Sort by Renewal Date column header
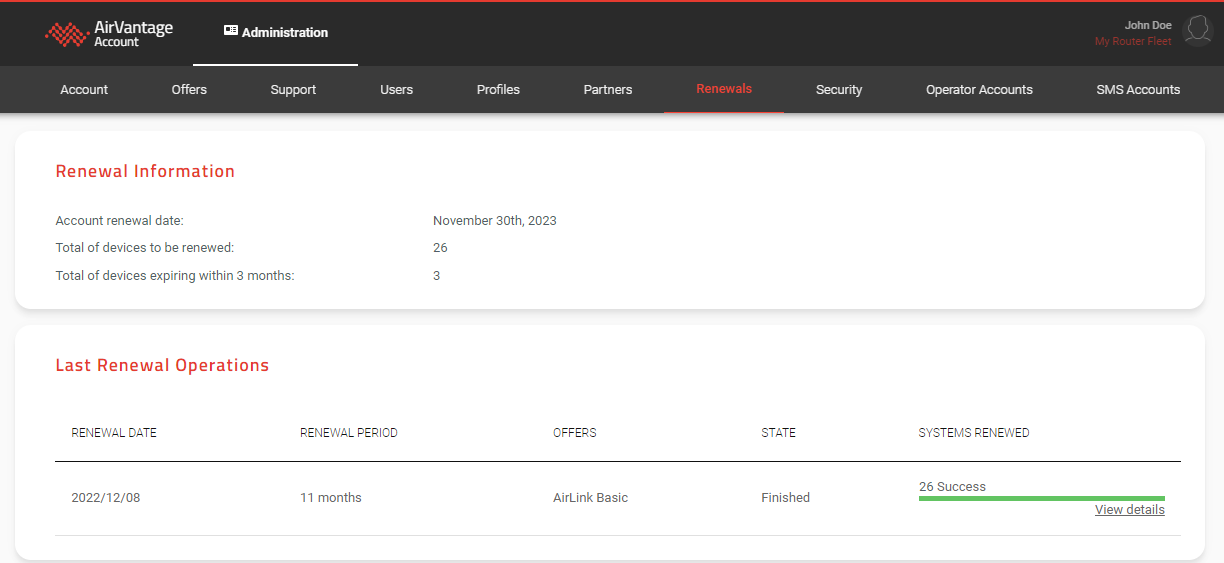The image size is (1224, 563). click(114, 433)
